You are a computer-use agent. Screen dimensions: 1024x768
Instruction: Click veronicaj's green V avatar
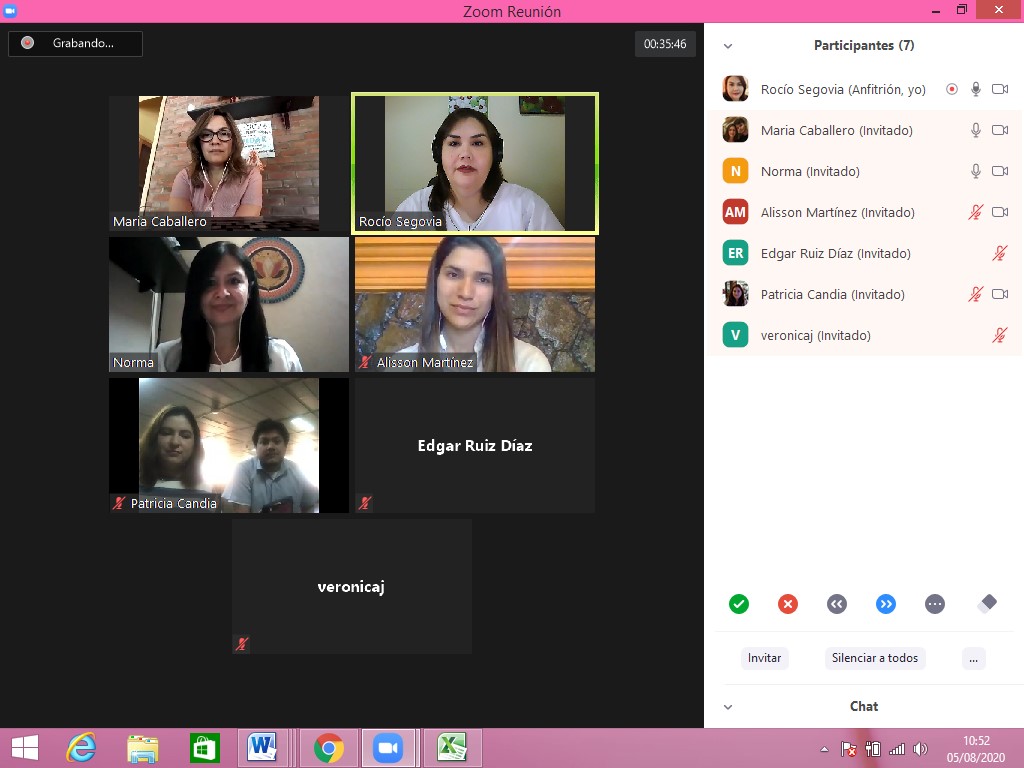coord(735,335)
